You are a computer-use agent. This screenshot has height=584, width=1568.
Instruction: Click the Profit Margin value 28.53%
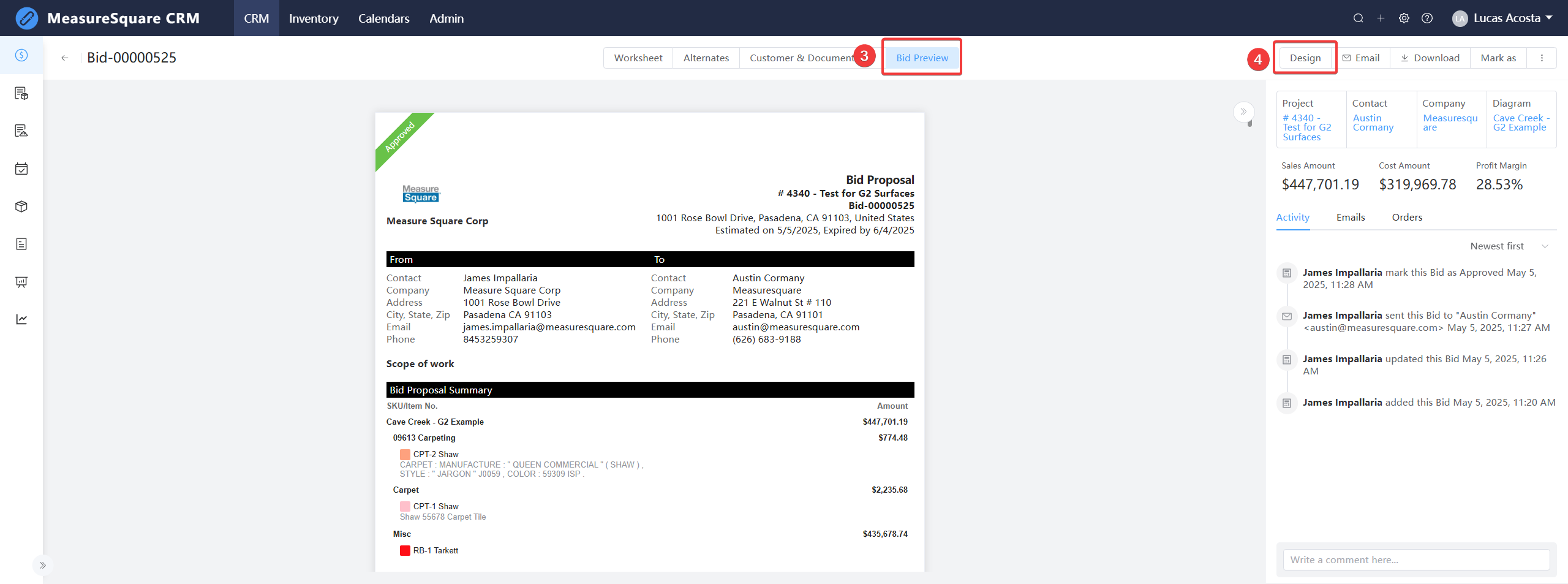click(1499, 184)
